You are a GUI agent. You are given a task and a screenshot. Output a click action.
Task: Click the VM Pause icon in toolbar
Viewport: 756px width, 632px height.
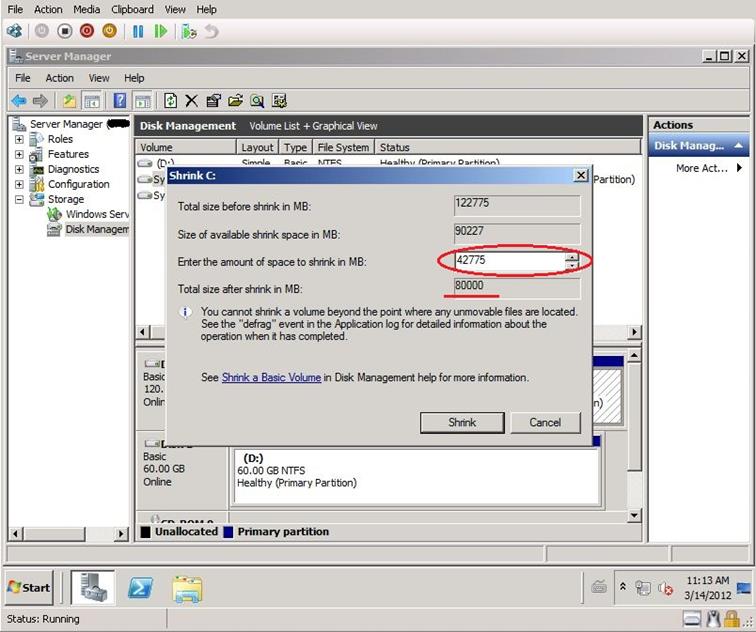point(138,31)
